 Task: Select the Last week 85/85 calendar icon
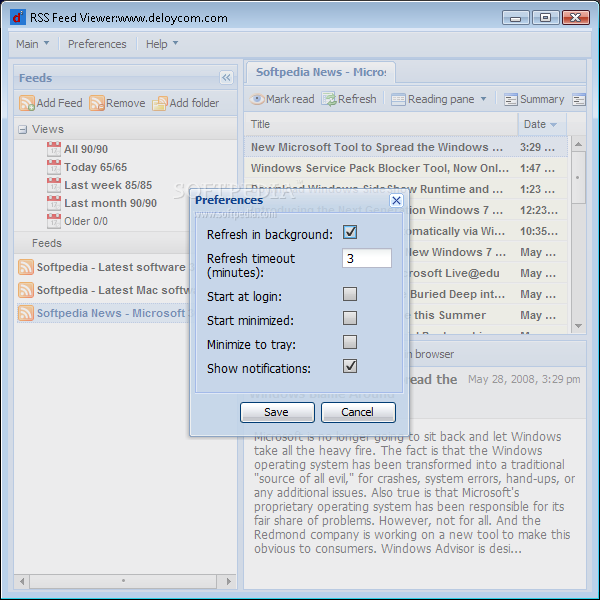[x=54, y=185]
